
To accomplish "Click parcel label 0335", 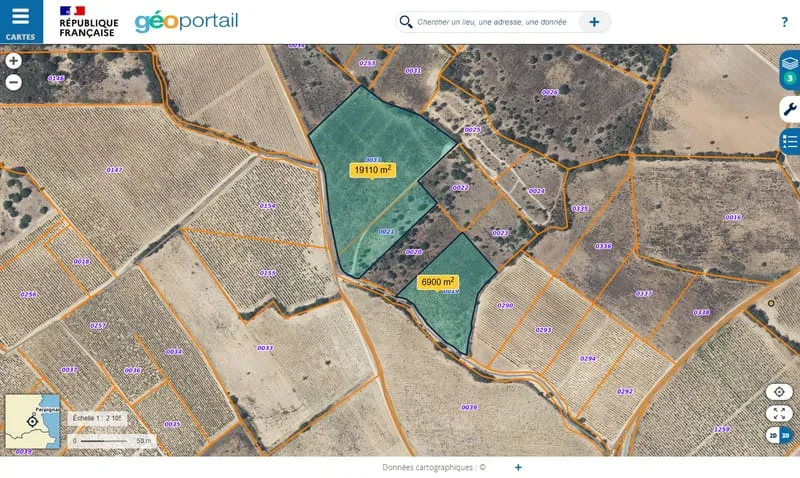I will (580, 209).
